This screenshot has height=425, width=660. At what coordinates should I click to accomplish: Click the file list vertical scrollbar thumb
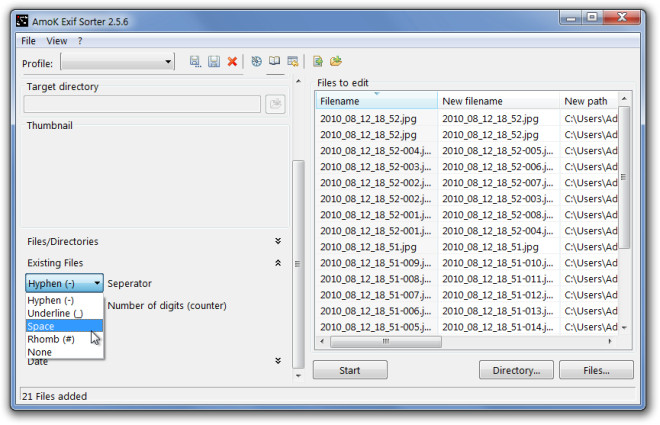point(624,177)
